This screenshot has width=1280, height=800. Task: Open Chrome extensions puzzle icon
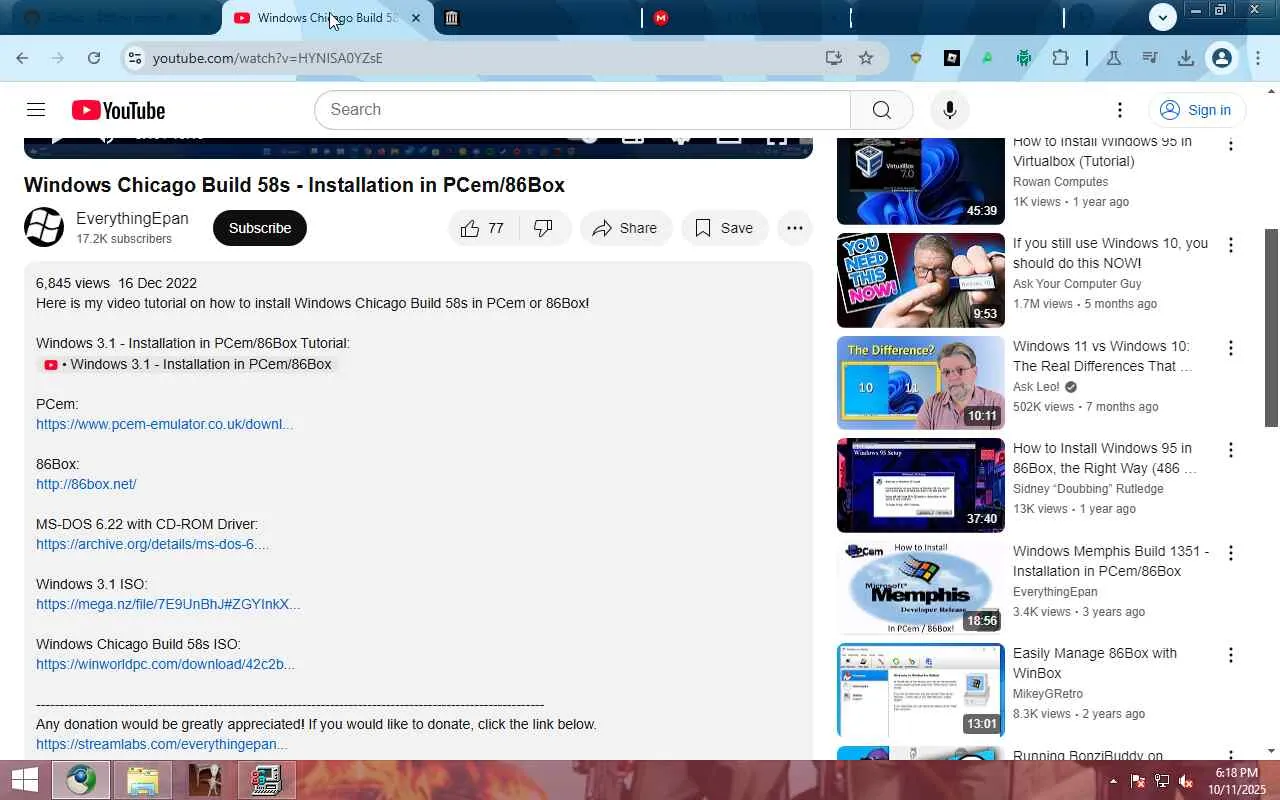point(1060,58)
